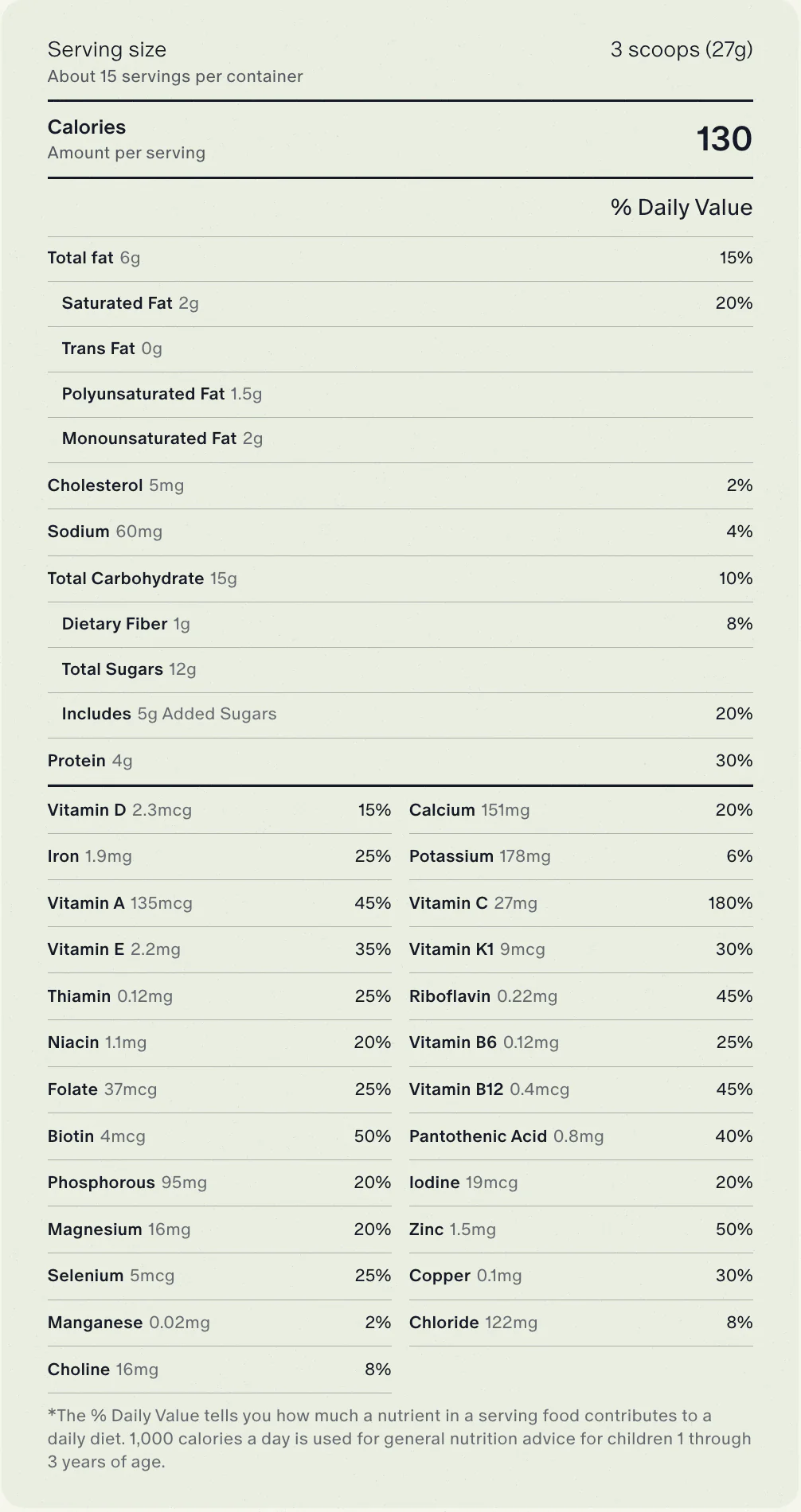Screen dimensions: 801x1512
Task: Select the Biotin 4mcg row
Action: pos(220,1136)
